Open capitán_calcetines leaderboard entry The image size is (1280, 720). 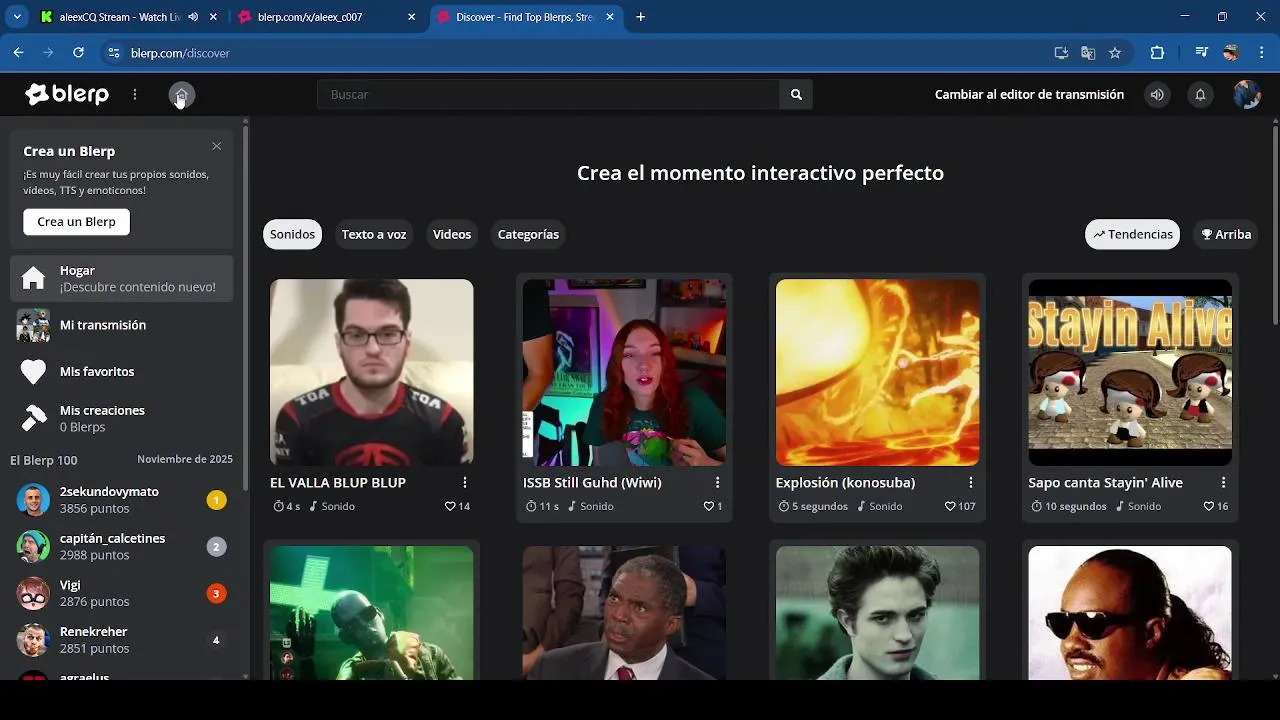[121, 547]
